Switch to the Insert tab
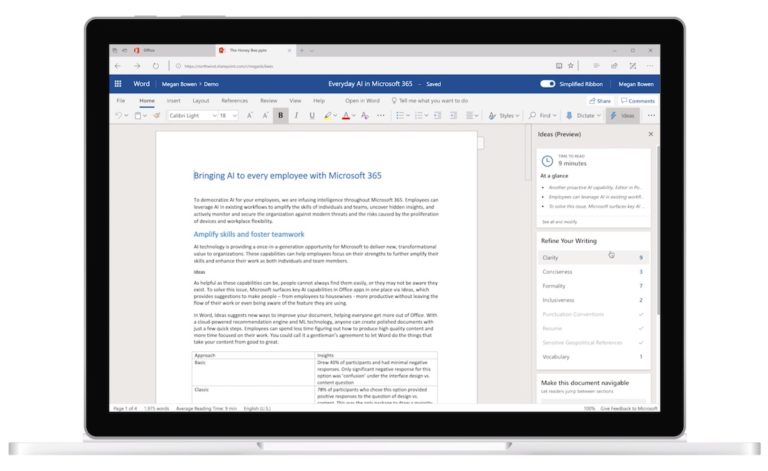The height and width of the screenshot is (471, 768). coord(173,100)
